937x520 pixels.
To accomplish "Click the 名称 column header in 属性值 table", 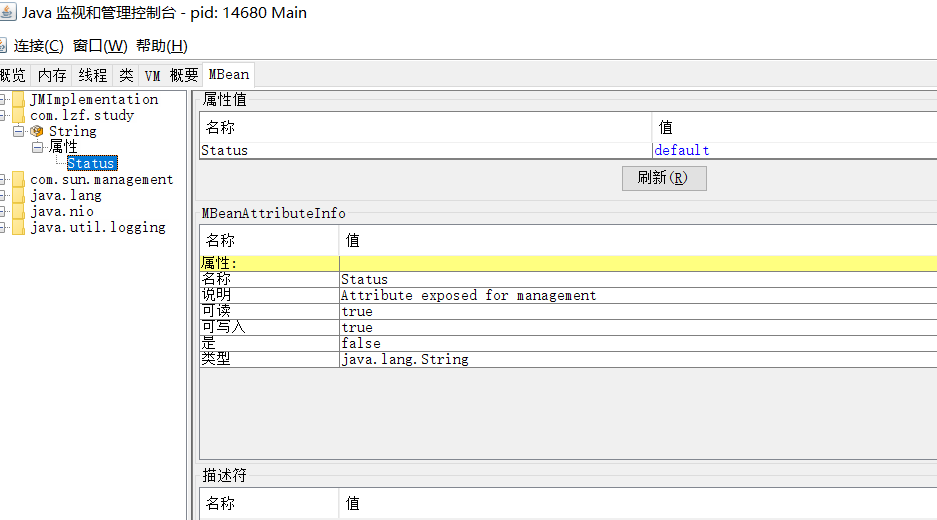I will (425, 127).
